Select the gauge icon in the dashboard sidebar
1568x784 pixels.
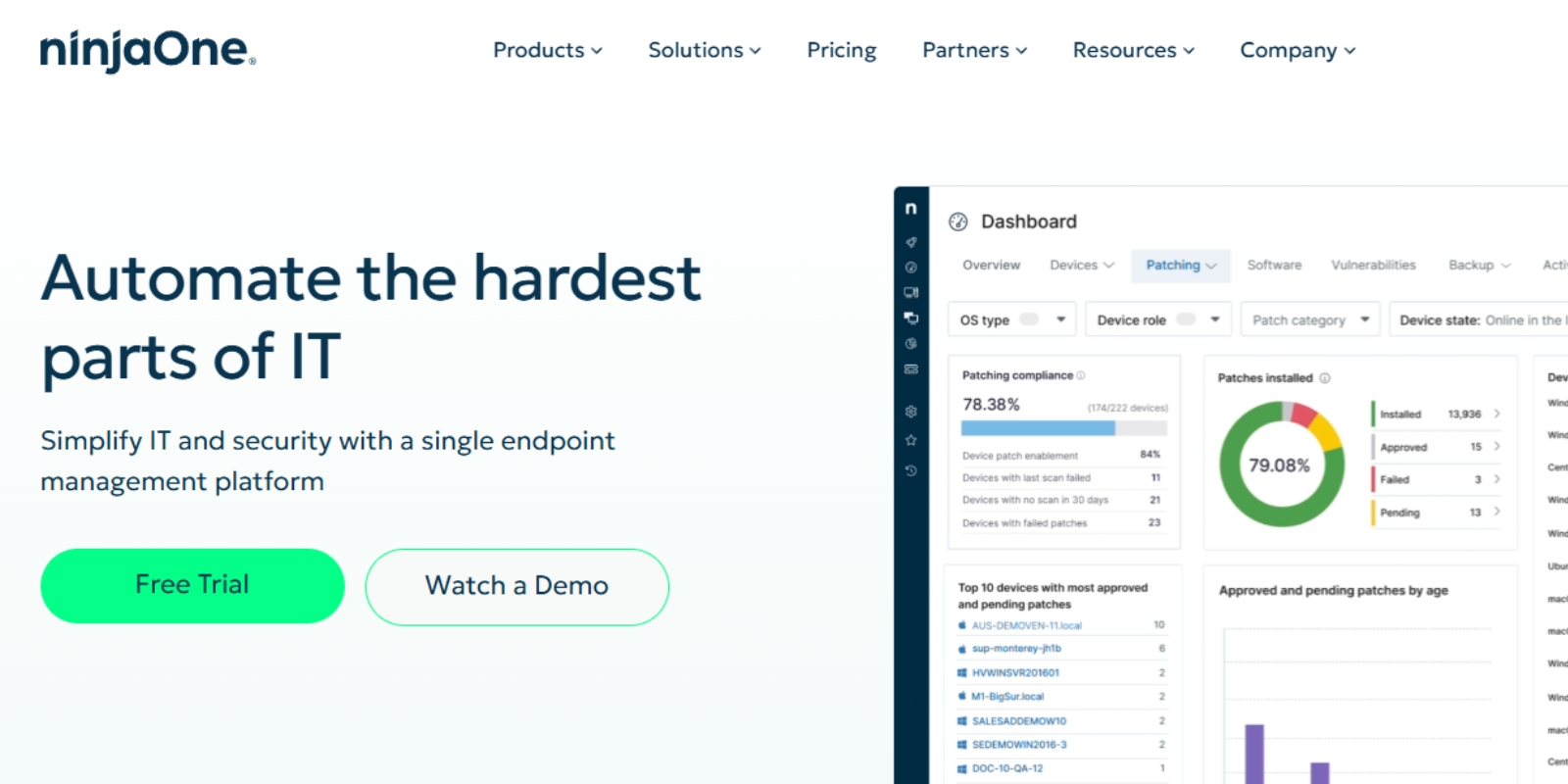(x=911, y=267)
